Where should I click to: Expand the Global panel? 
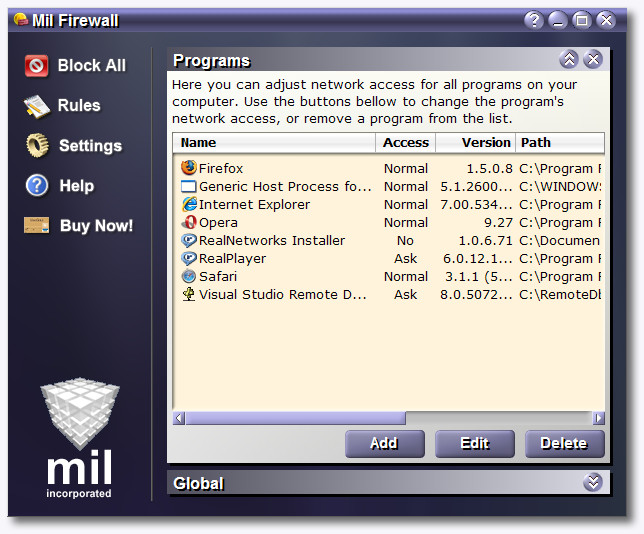593,482
